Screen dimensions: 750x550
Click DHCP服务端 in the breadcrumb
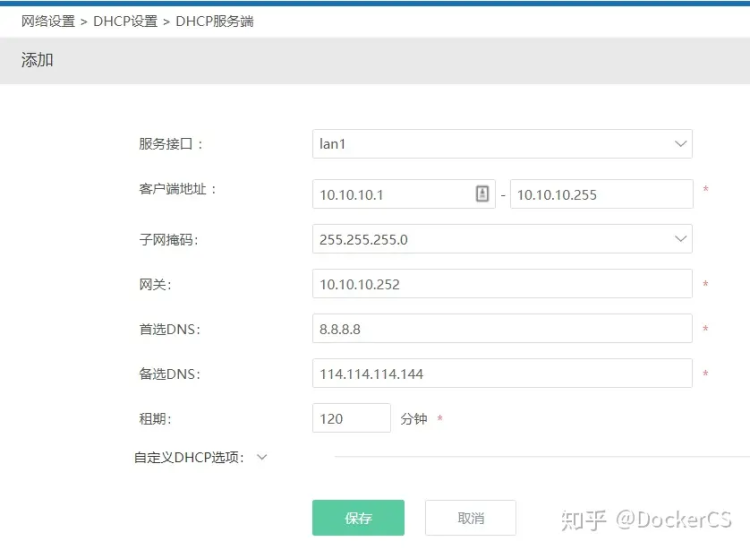(214, 22)
